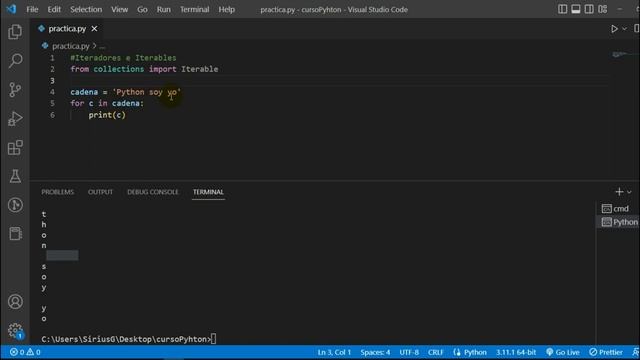Open Run and Debug view
Screen dimensions: 640x360
15,119
